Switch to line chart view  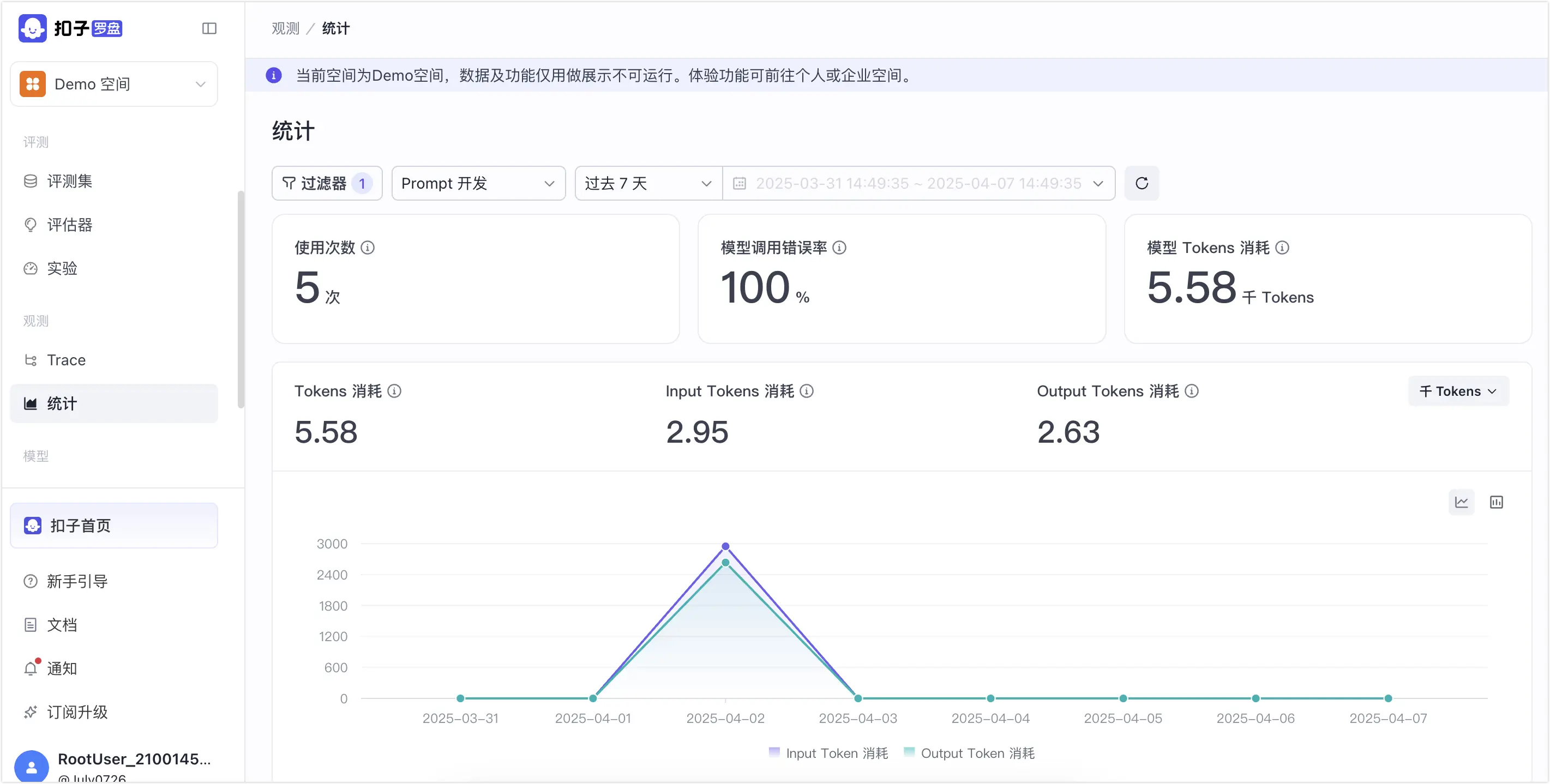pyautogui.click(x=1461, y=502)
